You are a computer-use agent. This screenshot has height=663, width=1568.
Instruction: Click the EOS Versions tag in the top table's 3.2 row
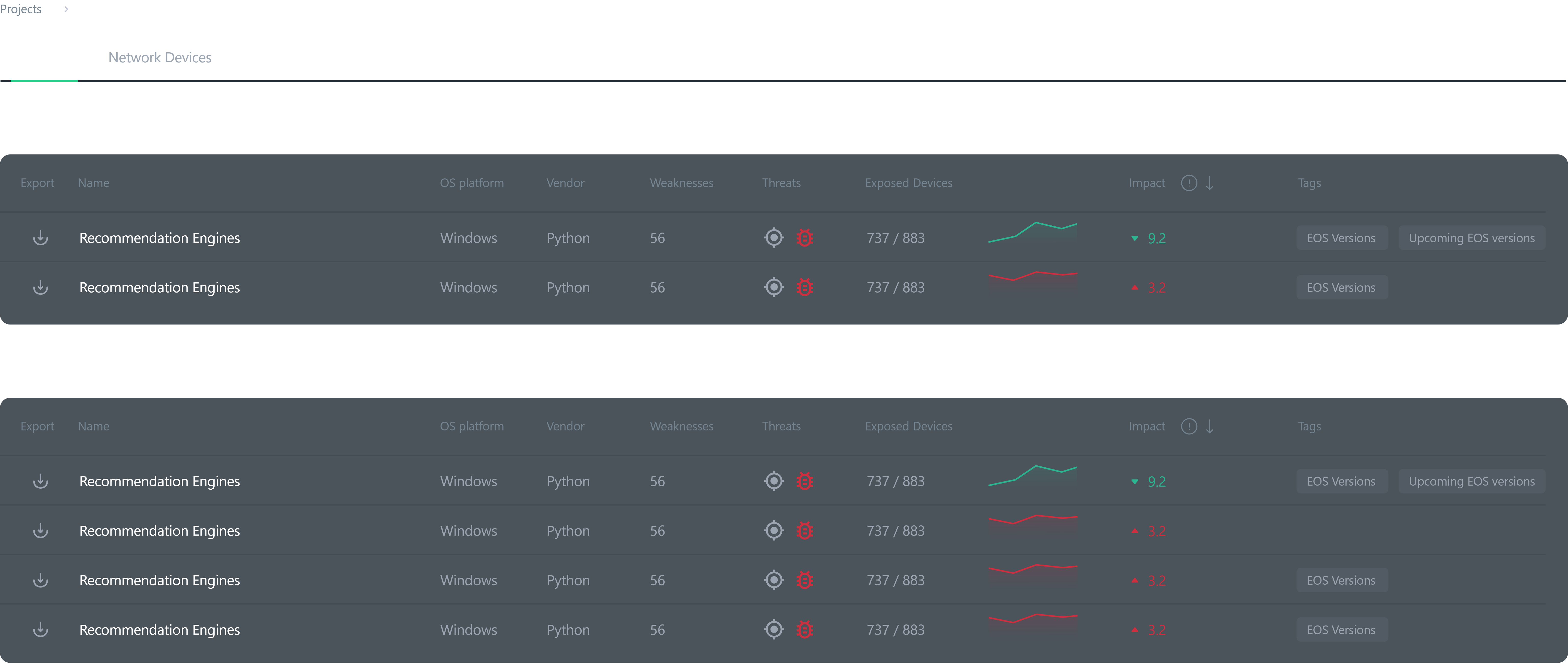[1342, 287]
